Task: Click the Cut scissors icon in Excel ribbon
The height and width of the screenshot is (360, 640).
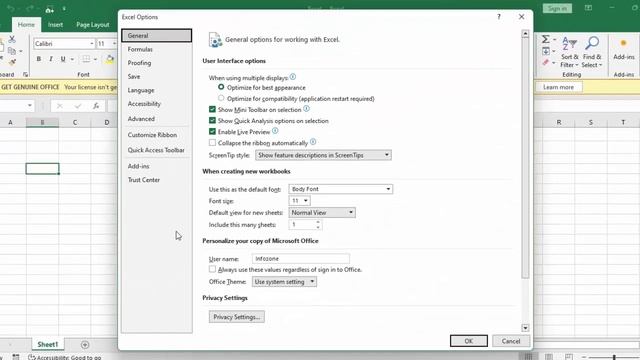Action: pyautogui.click(x=12, y=39)
